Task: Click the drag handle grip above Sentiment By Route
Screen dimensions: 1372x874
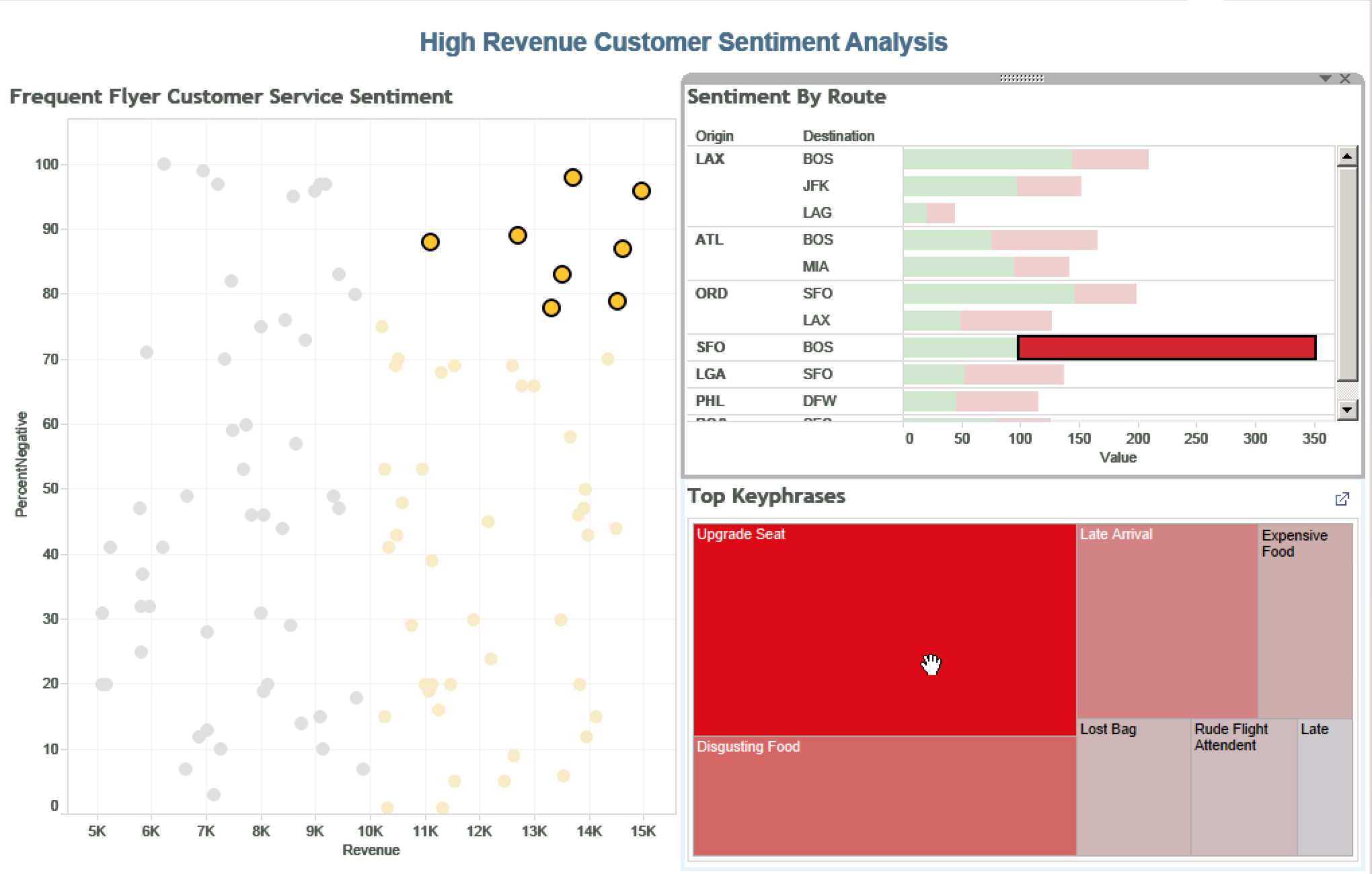Action: [x=1021, y=79]
